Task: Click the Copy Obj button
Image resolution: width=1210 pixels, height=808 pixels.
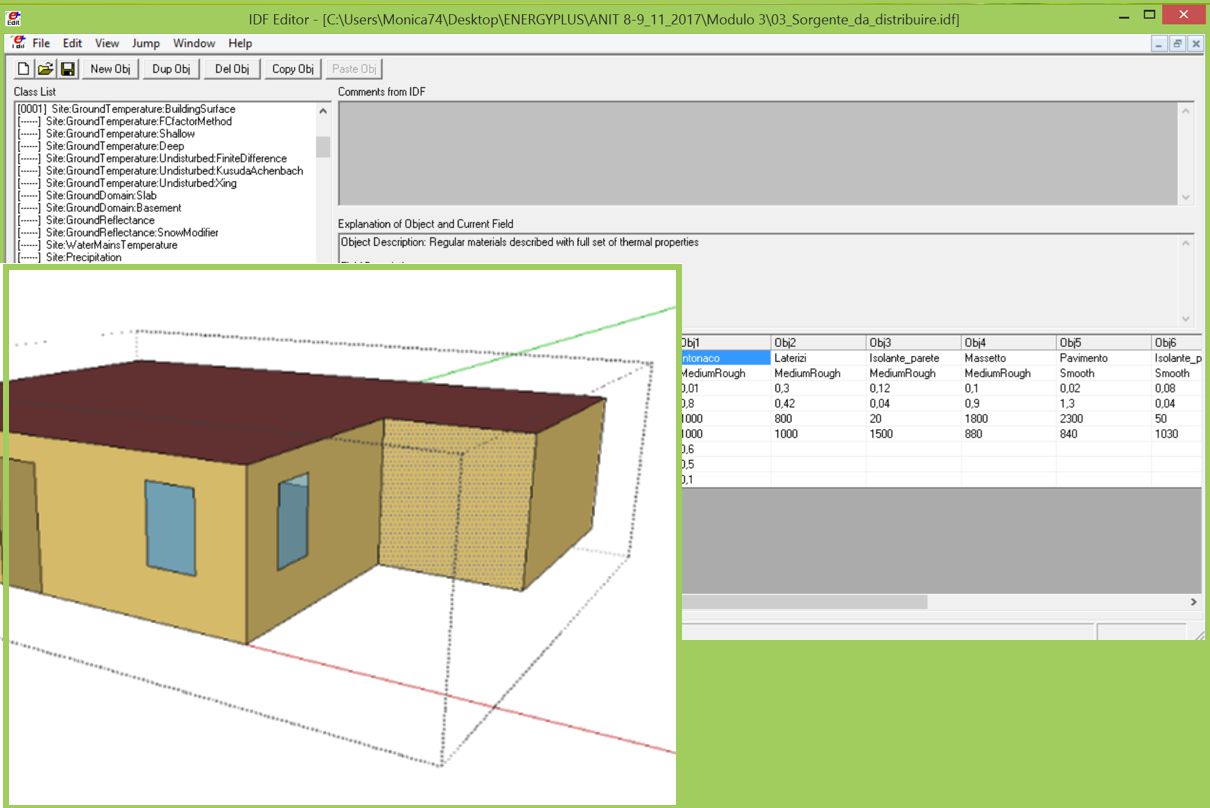Action: click(293, 69)
